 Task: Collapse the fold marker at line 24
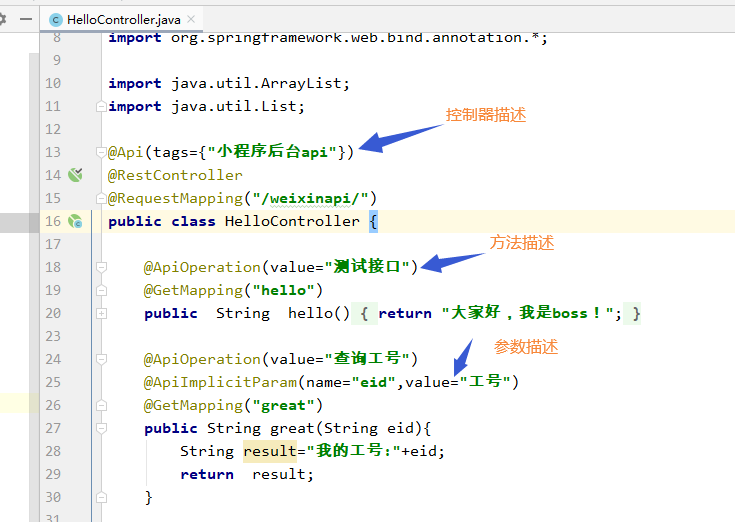click(x=101, y=359)
